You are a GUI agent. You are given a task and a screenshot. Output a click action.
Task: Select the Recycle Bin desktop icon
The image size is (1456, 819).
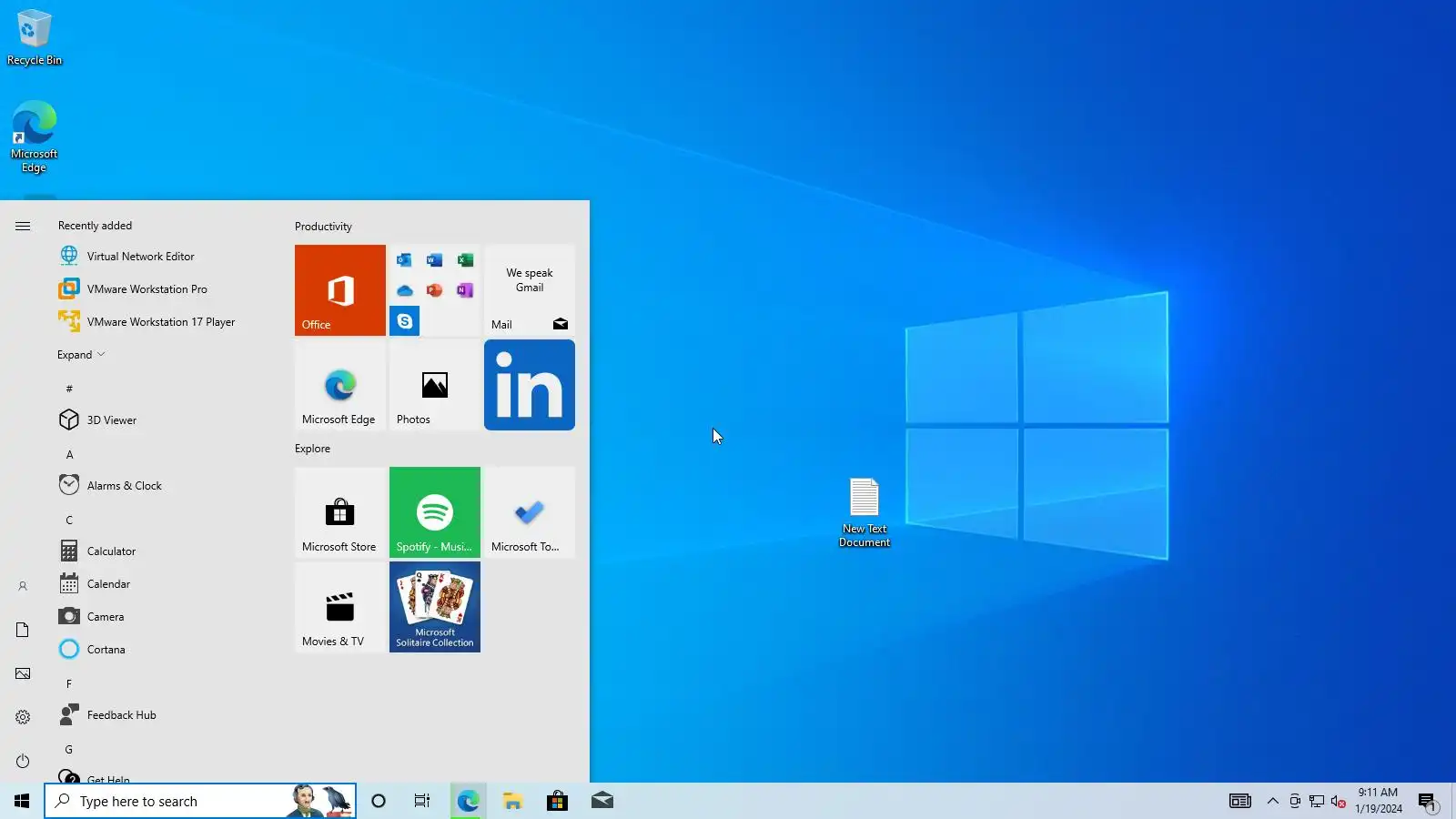click(x=35, y=38)
